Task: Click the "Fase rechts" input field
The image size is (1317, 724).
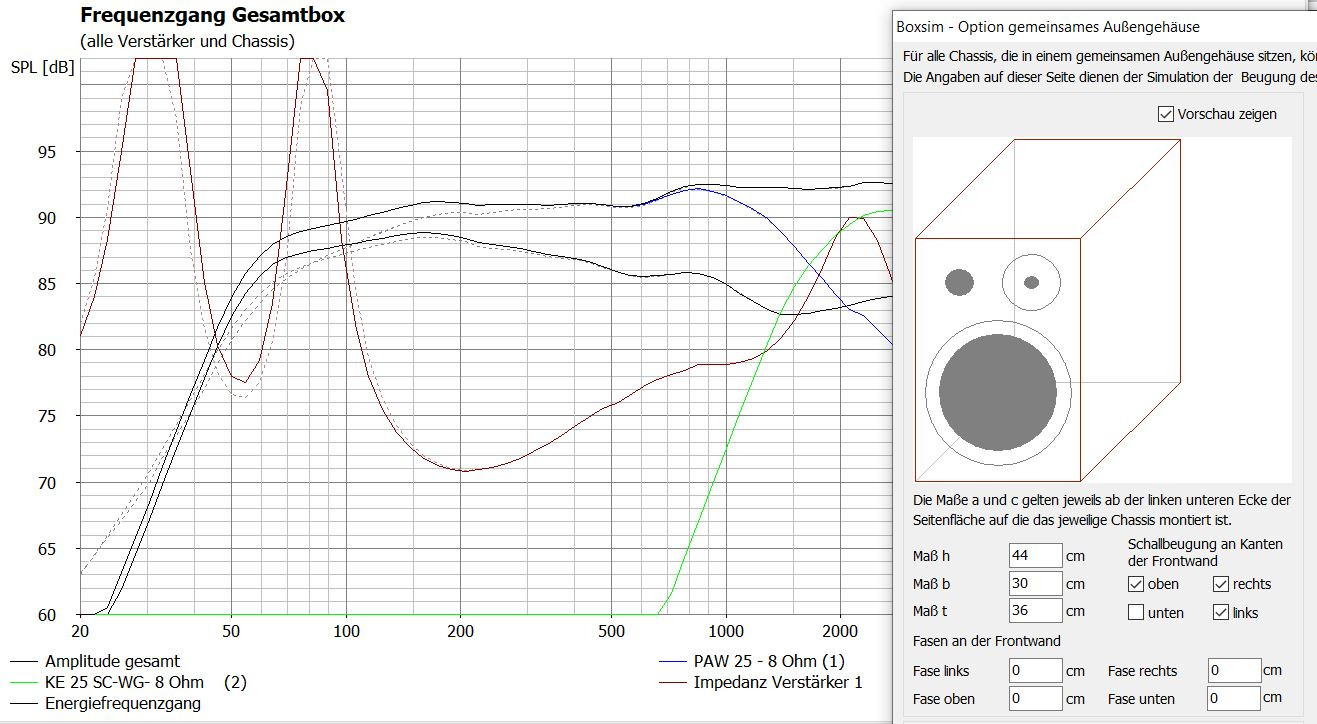Action: point(1234,670)
